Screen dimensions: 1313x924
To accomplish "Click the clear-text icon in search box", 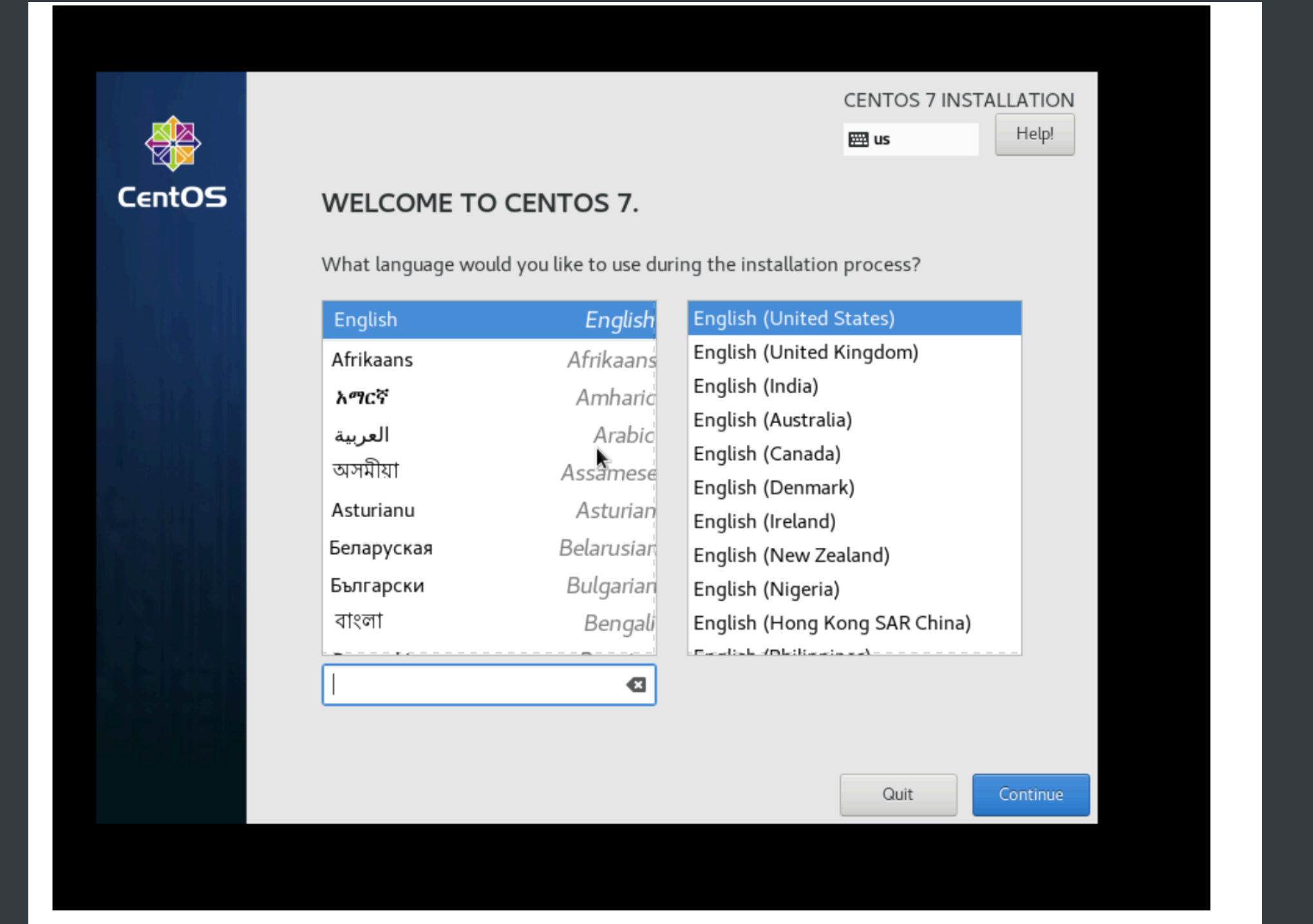I will click(x=636, y=685).
